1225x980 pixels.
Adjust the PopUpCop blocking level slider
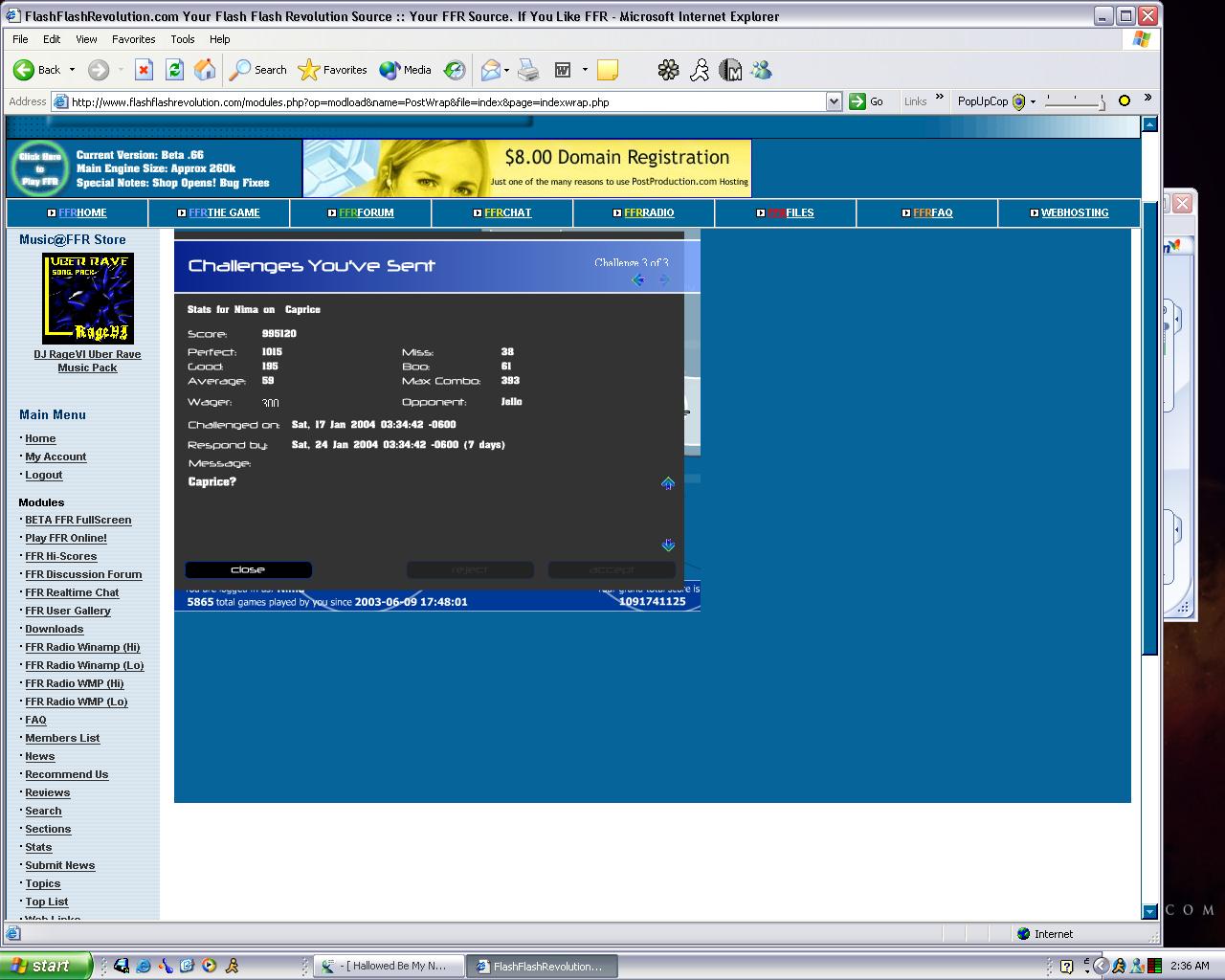click(1076, 101)
